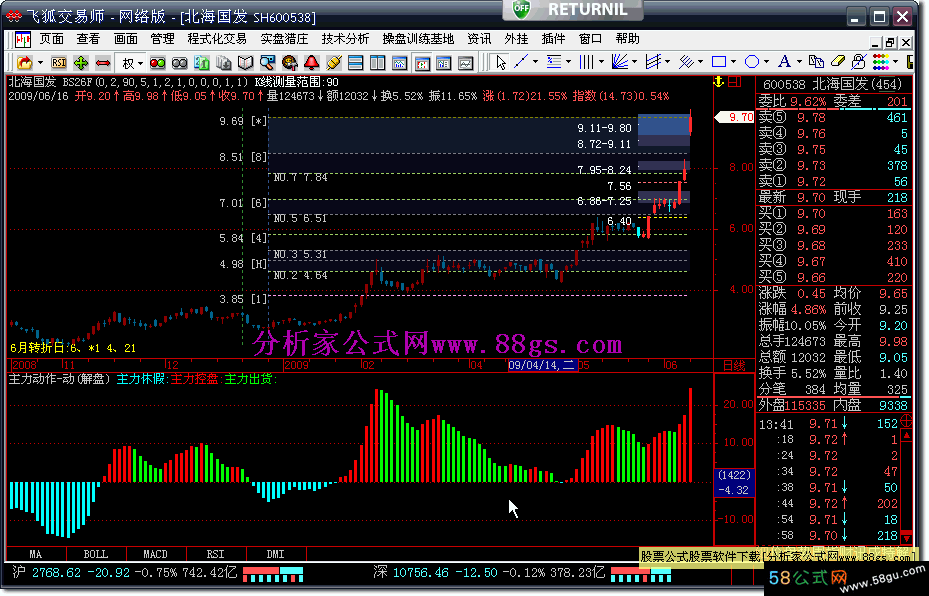Viewport: 929px width, 596px height.
Task: Expand the trend line tool dropdown
Action: point(536,62)
